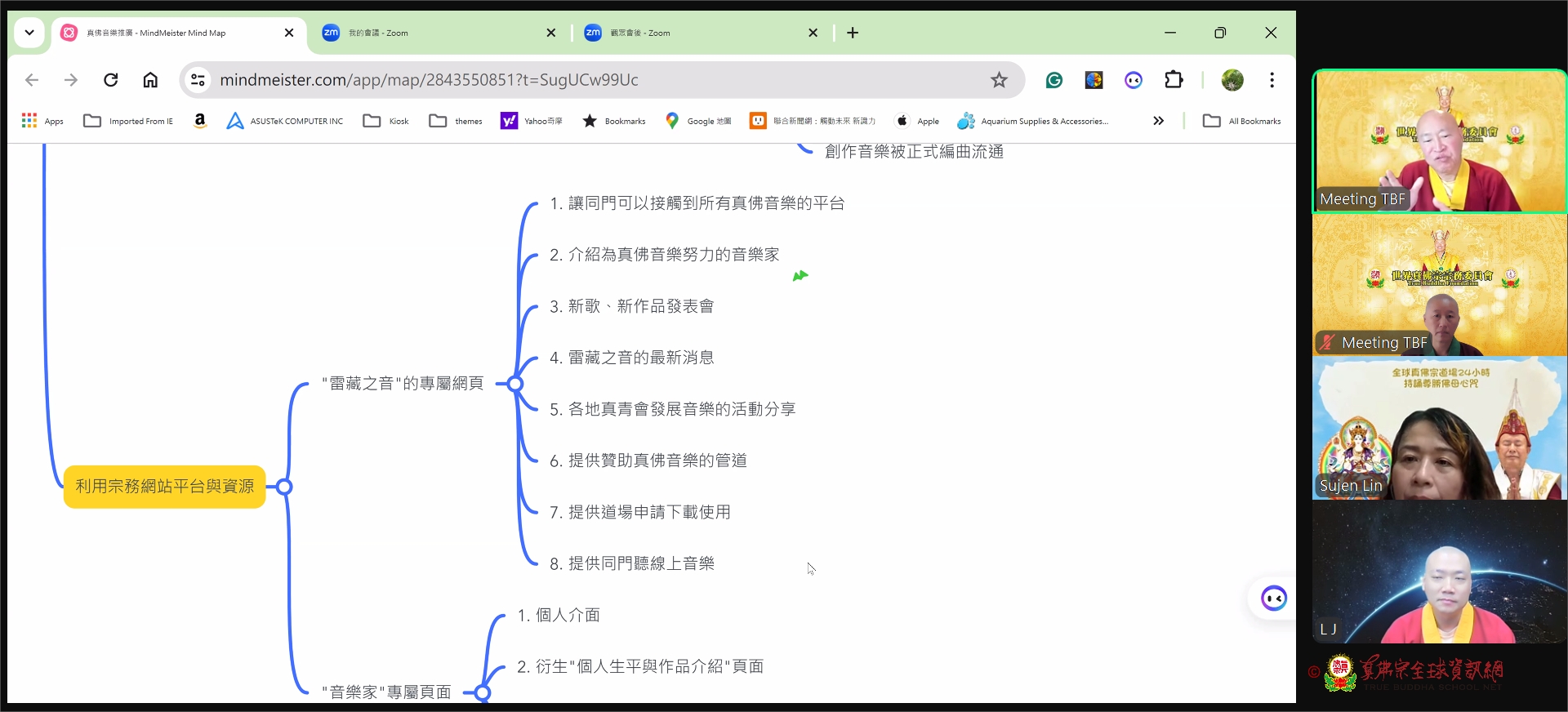Open the Apps grid shortcut
This screenshot has width=1568, height=712.
[x=42, y=121]
